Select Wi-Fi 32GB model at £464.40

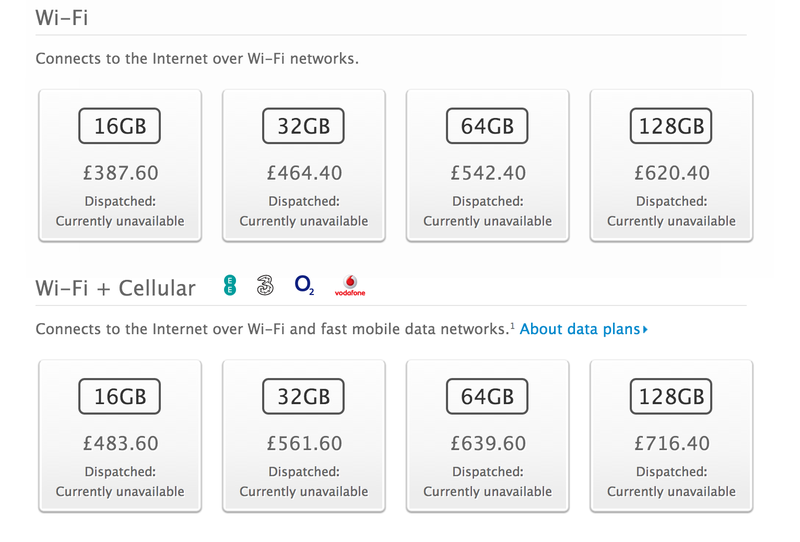pos(304,165)
